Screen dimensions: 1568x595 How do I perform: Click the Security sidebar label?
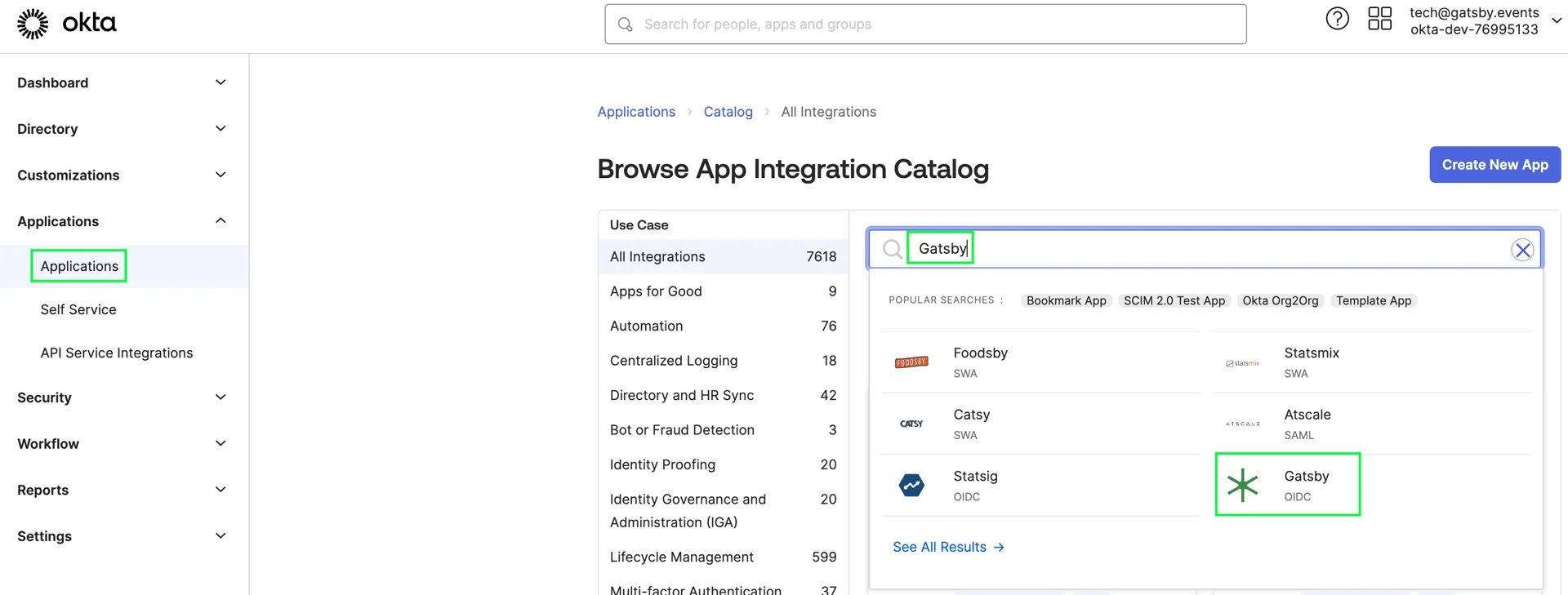click(x=44, y=397)
